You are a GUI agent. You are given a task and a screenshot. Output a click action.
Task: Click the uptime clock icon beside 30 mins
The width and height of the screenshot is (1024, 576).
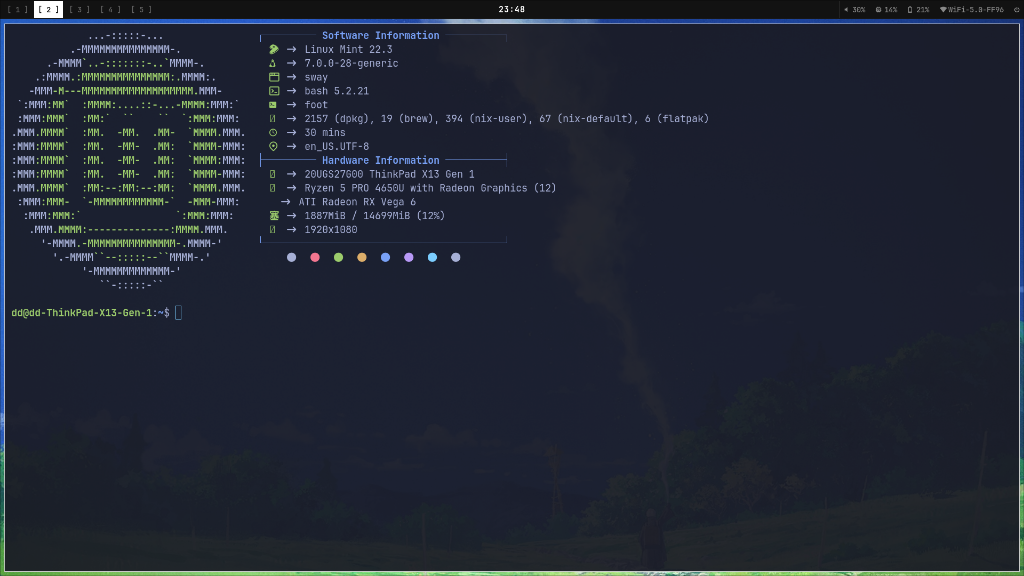tap(273, 133)
